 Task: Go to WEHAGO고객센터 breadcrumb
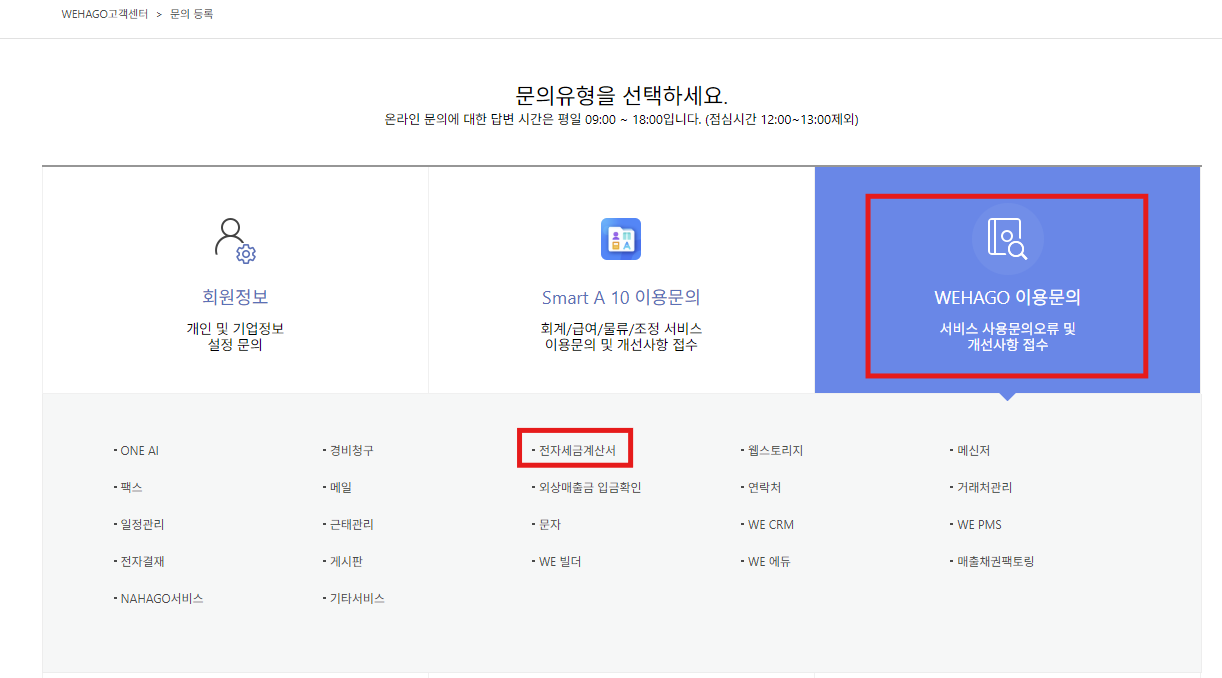[x=105, y=14]
